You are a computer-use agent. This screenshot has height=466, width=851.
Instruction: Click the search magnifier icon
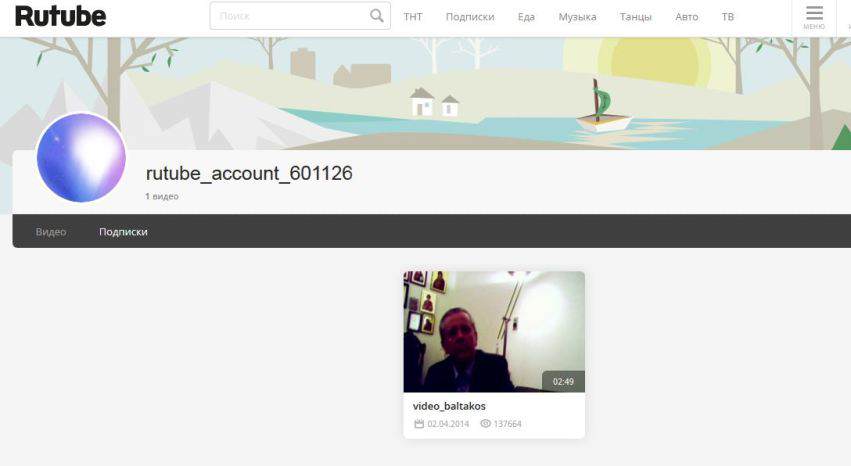[x=376, y=16]
